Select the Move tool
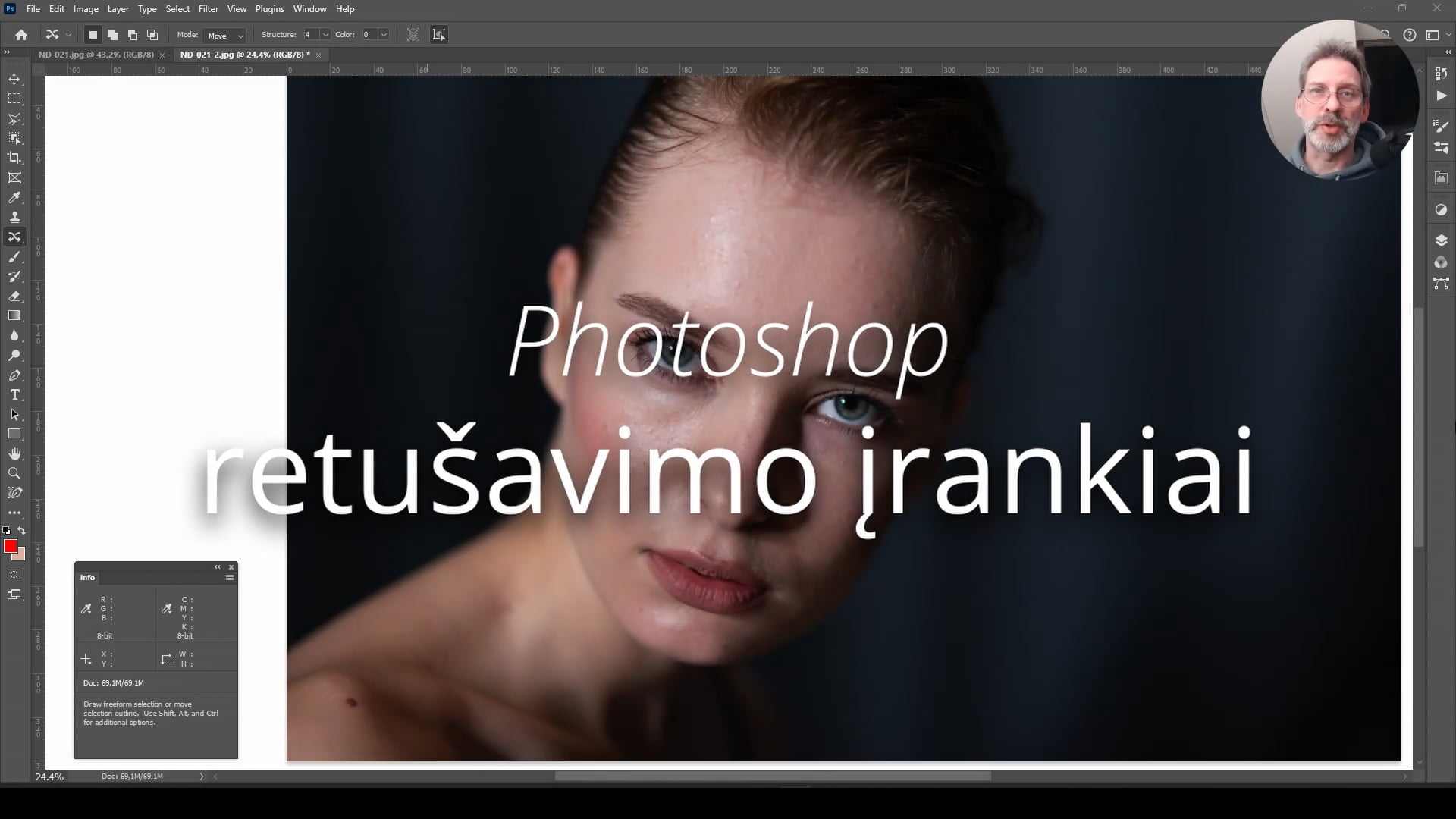This screenshot has height=819, width=1456. tap(14, 79)
